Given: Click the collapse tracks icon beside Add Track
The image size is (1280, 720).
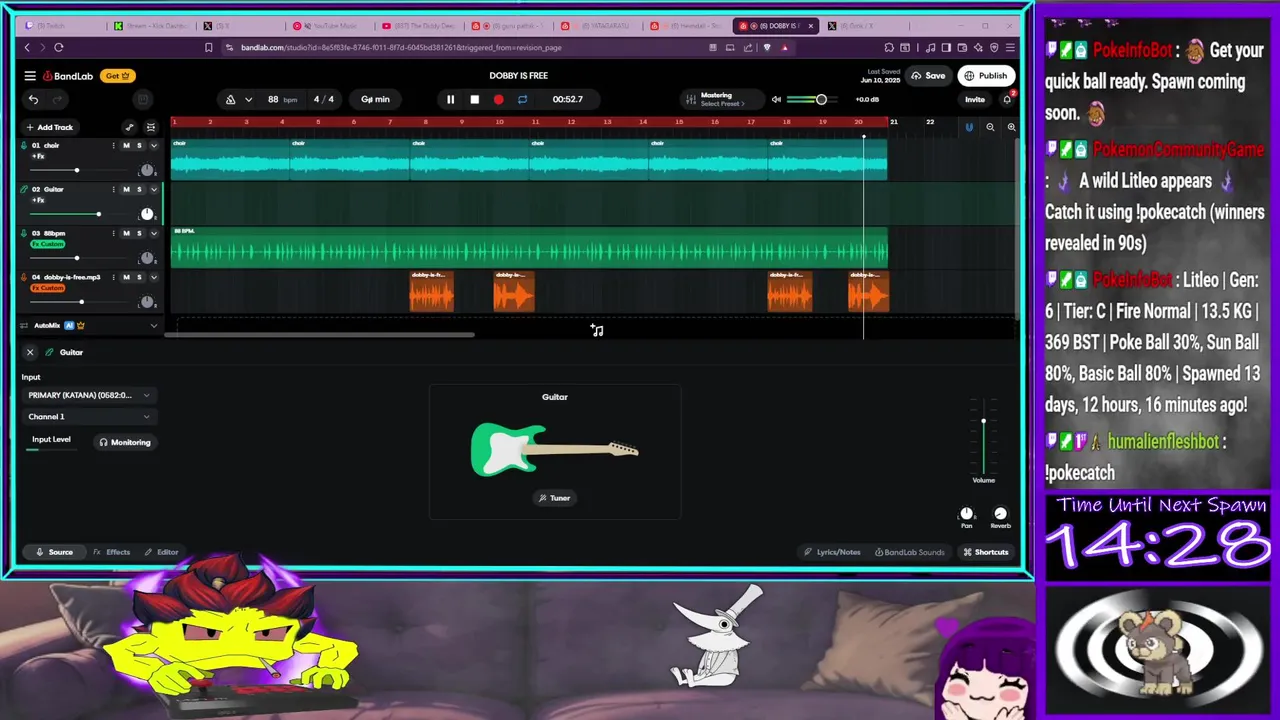Looking at the screenshot, I should (151, 127).
